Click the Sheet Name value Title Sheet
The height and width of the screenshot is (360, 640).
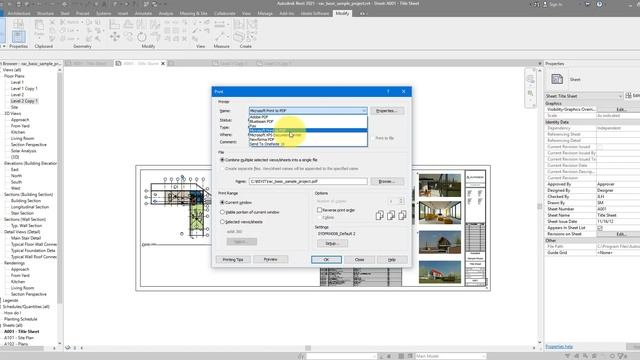pos(618,215)
